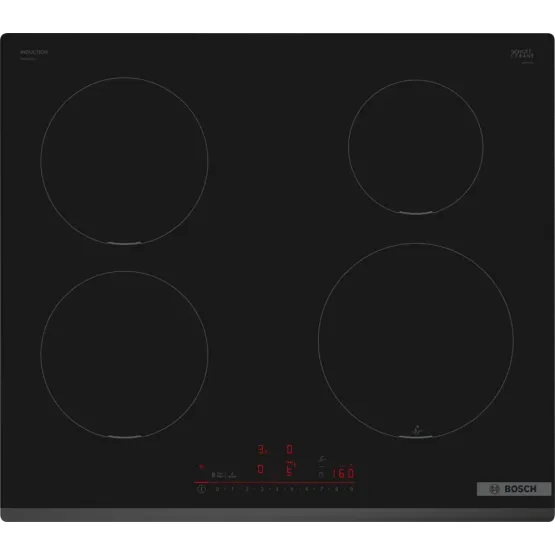Tap the symbol left of the control panel divider
555x555 pixels.
click(218, 475)
